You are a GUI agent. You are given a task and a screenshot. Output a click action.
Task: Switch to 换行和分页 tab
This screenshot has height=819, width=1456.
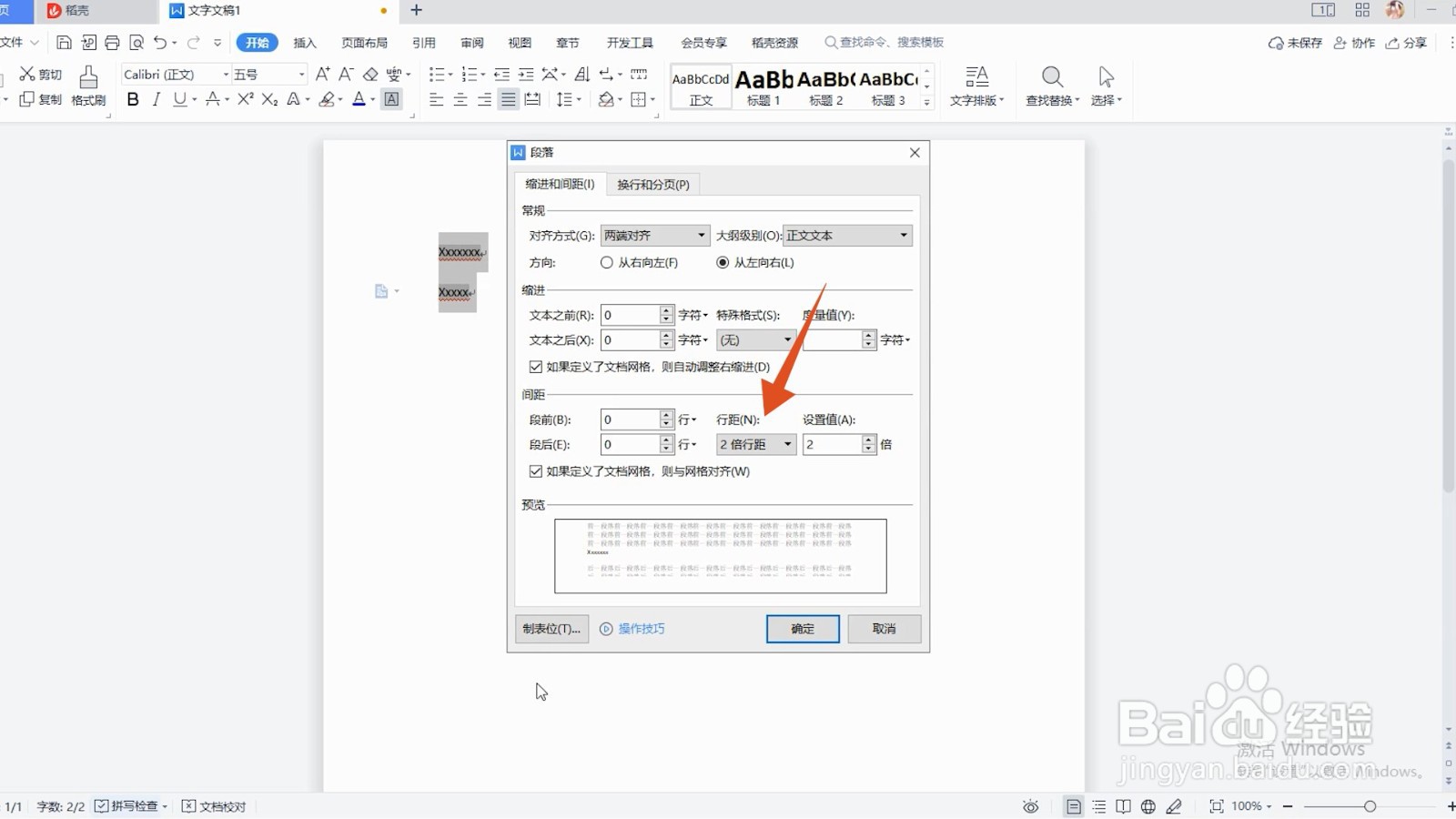pyautogui.click(x=653, y=184)
